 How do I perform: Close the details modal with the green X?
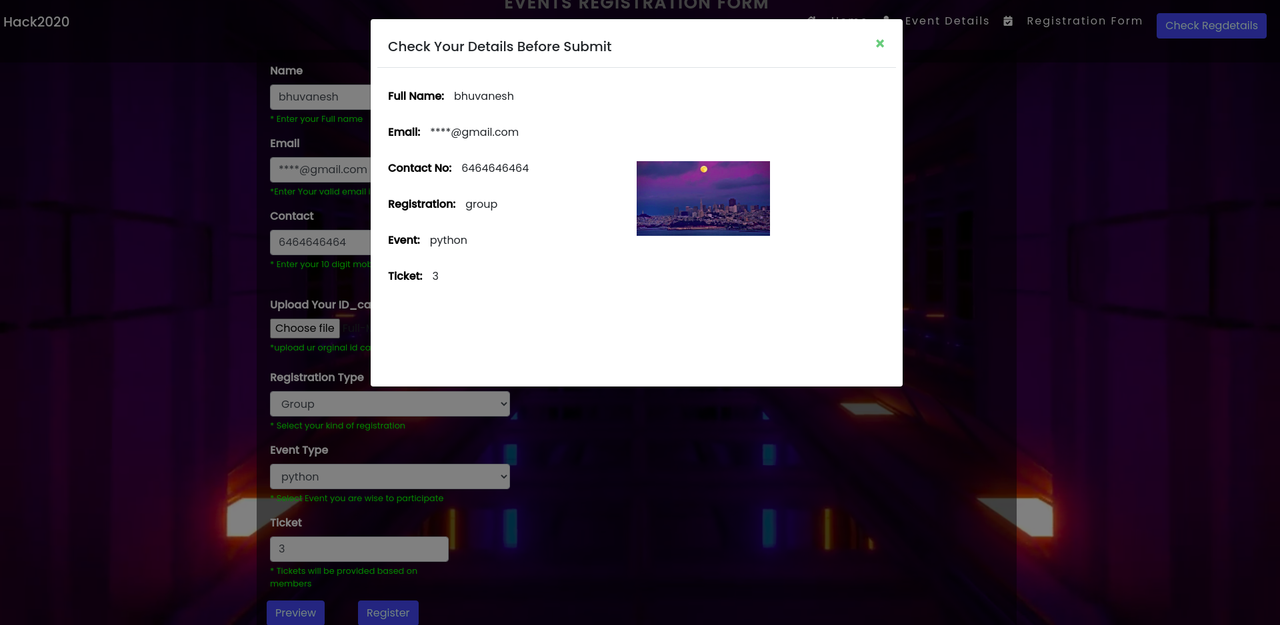pos(880,44)
